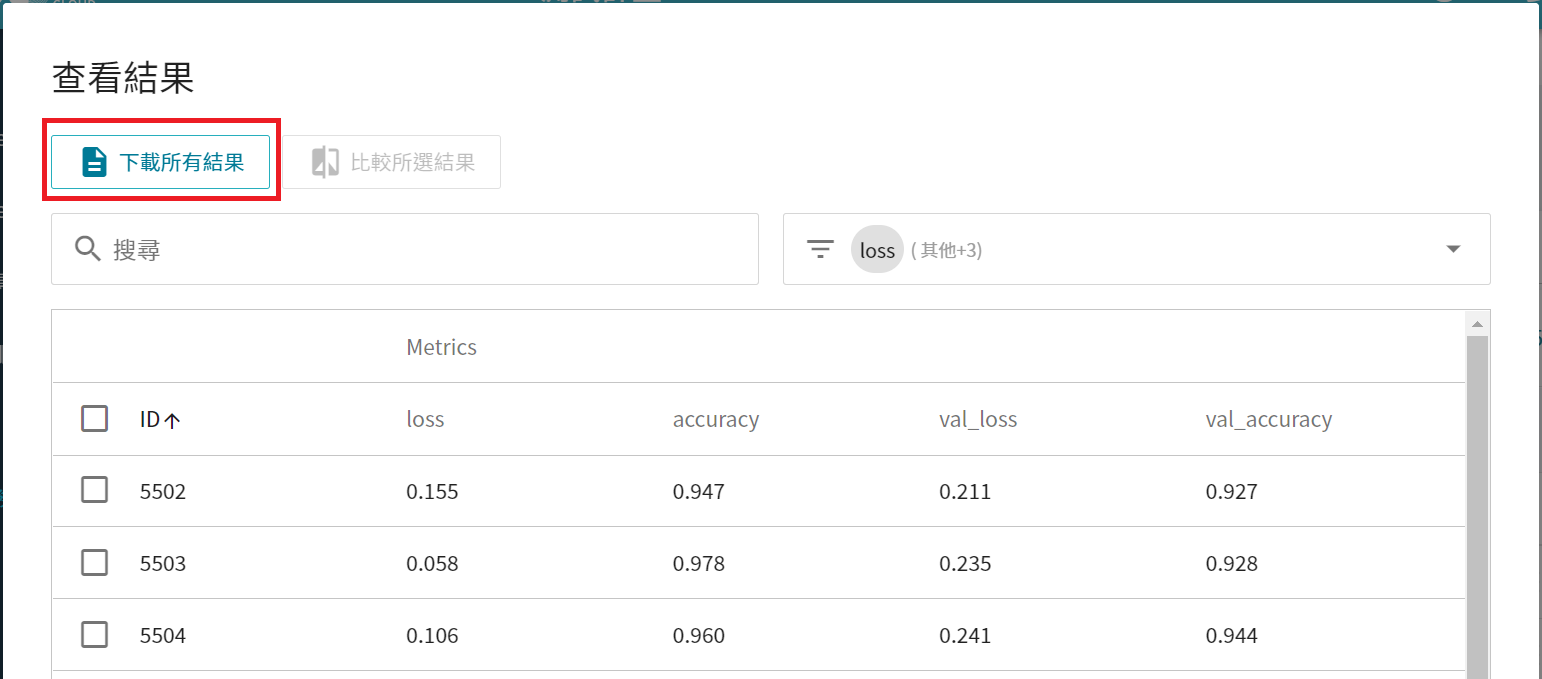Sort by the val_accuracy column header
Image resolution: width=1542 pixels, height=679 pixels.
point(1268,420)
